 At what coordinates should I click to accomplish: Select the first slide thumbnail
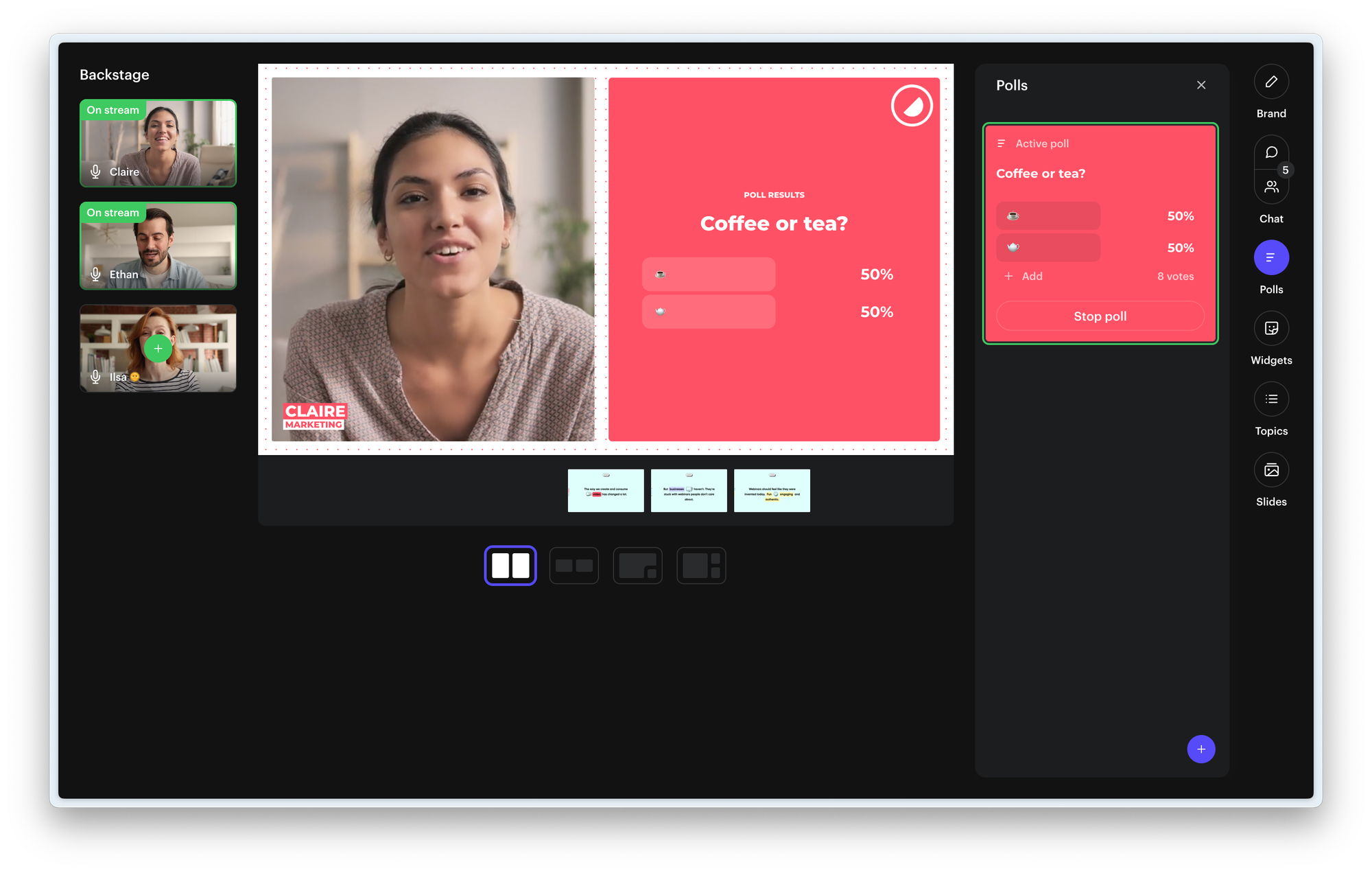coord(606,490)
